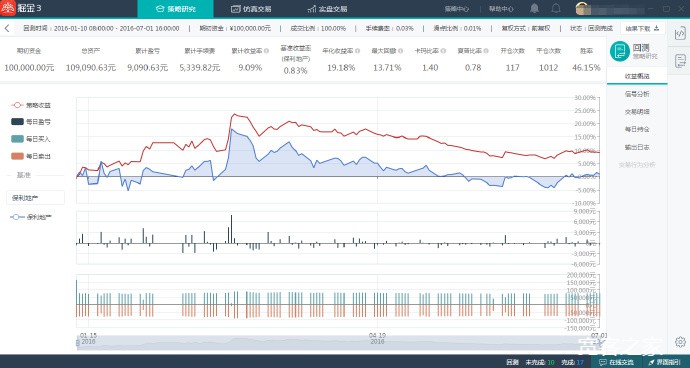690x368 pixels.
Task: Click the 在线交流 chat bubble icon
Action: [603, 362]
